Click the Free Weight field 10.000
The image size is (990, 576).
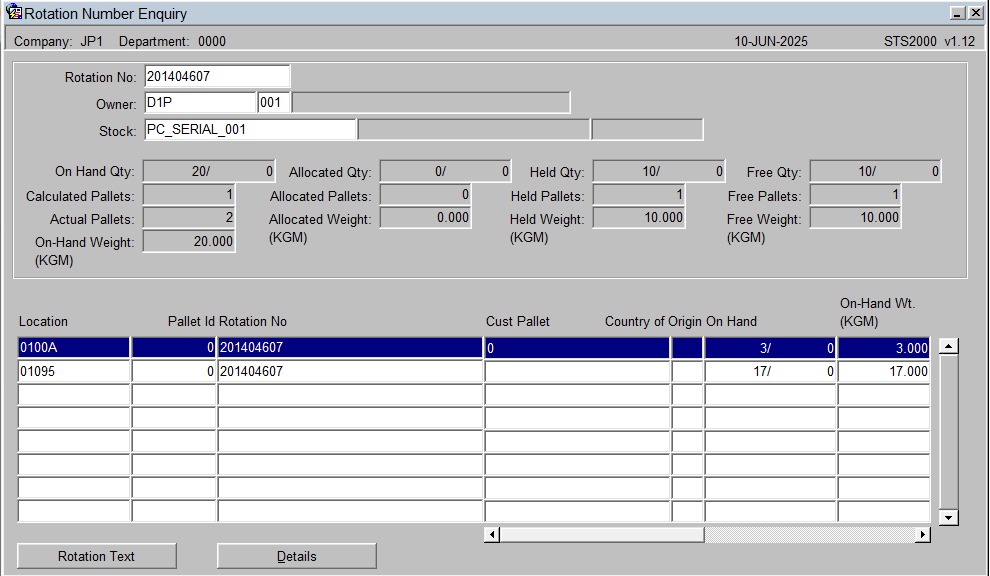pos(856,218)
